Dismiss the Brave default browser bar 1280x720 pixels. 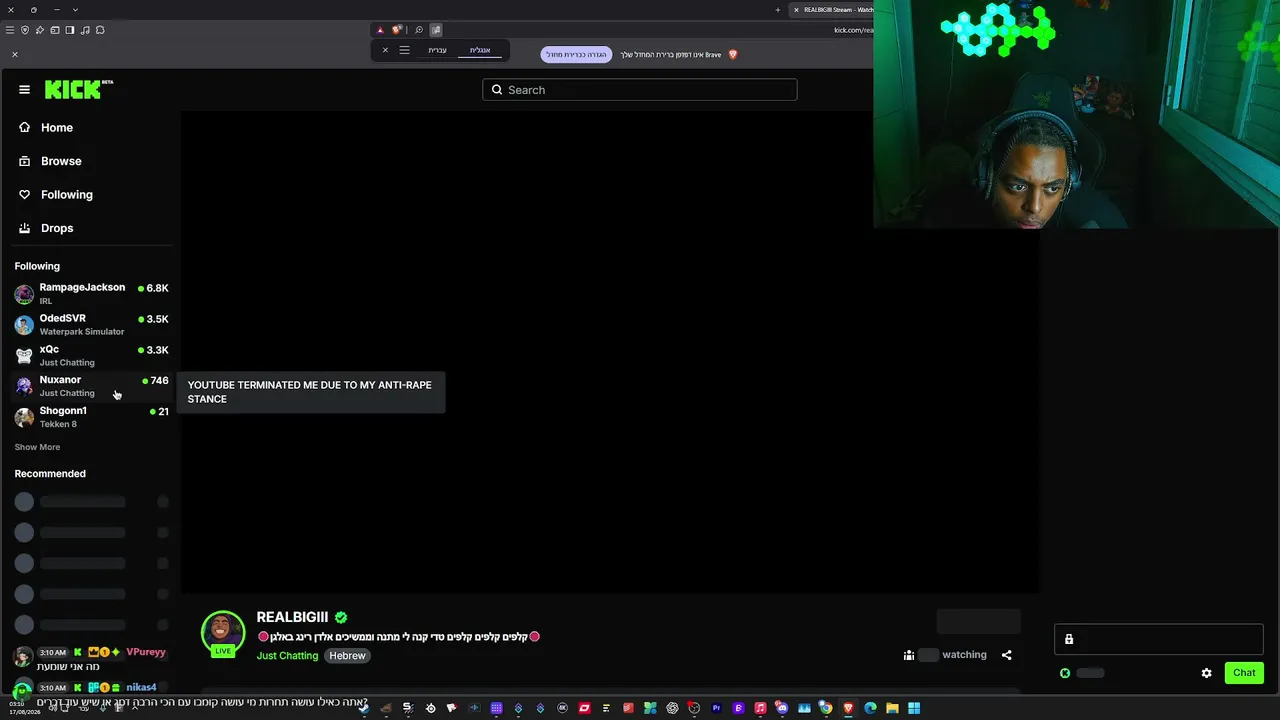(15, 54)
